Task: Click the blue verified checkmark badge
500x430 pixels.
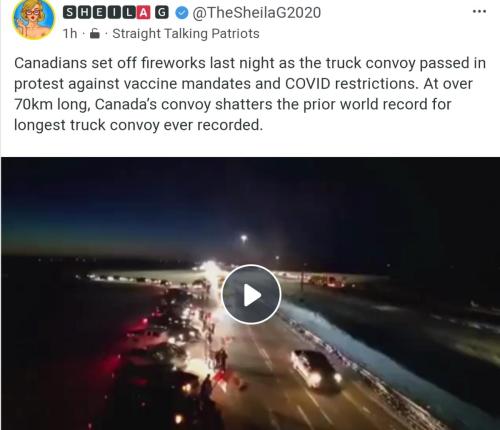Action: click(x=182, y=13)
